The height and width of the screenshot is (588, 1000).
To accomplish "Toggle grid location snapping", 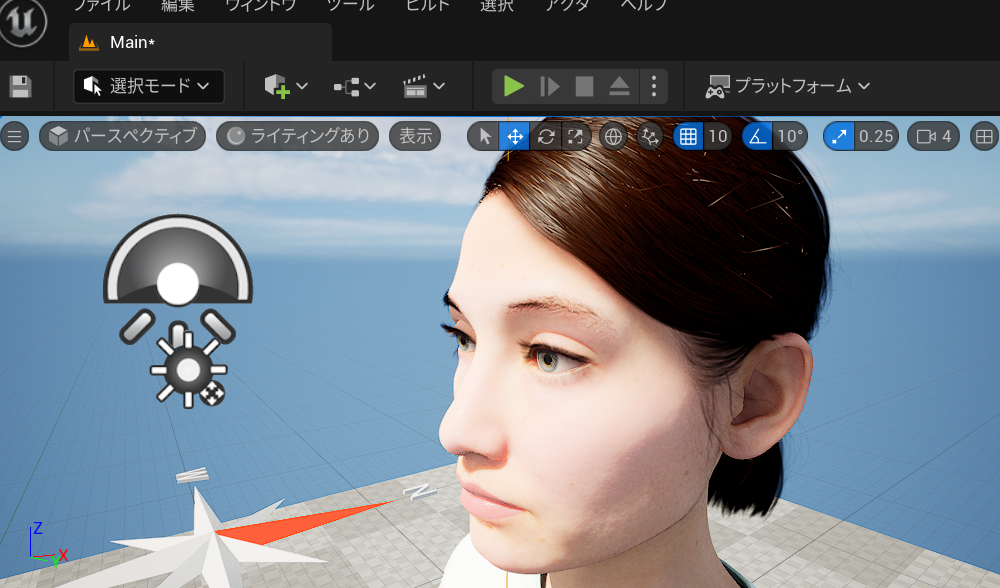I will coord(688,136).
